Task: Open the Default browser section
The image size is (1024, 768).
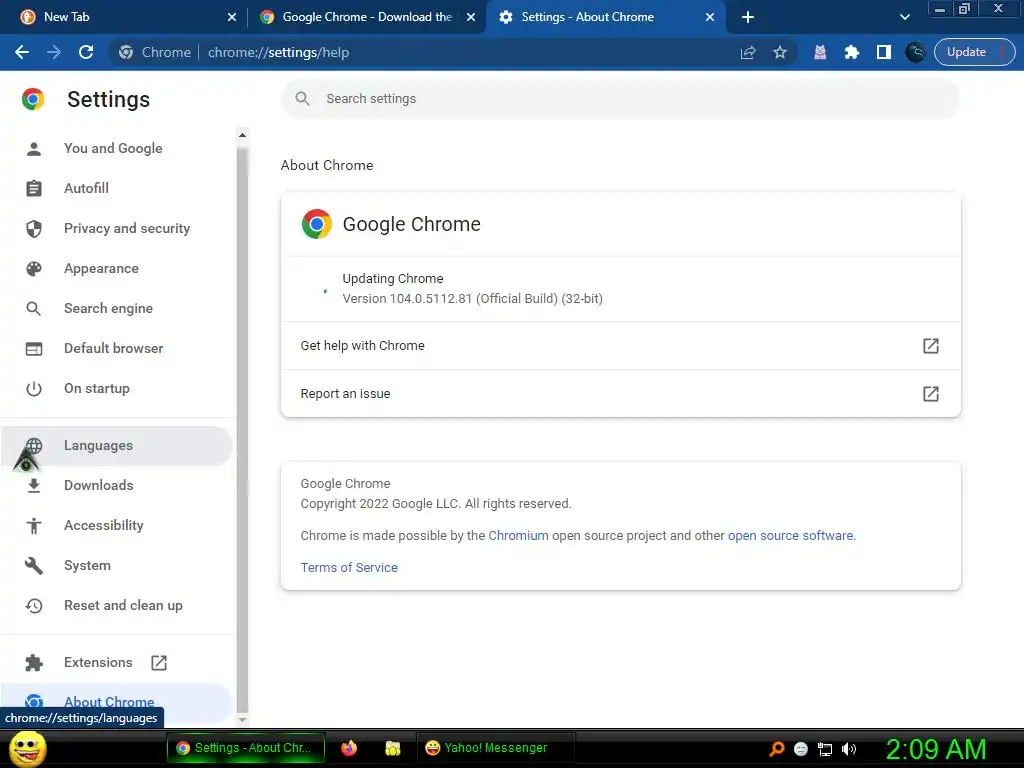Action: pyautogui.click(x=116, y=348)
